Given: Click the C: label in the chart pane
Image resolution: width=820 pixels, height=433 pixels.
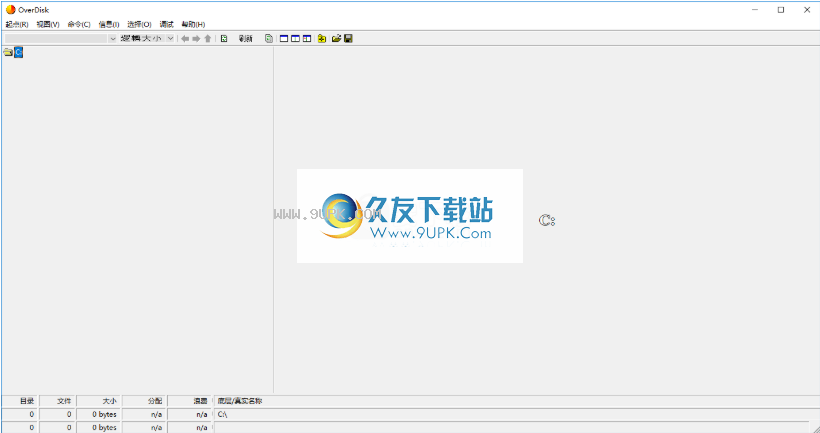Looking at the screenshot, I should (x=547, y=221).
